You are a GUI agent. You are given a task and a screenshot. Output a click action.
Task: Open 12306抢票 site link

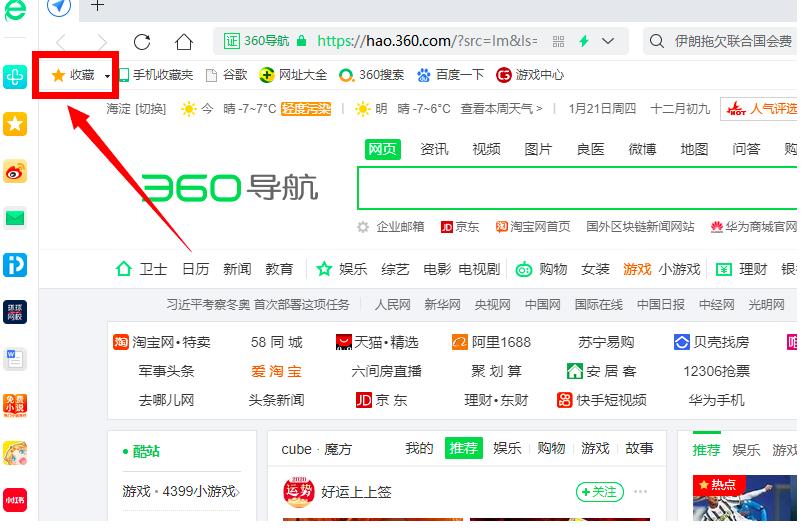[717, 371]
